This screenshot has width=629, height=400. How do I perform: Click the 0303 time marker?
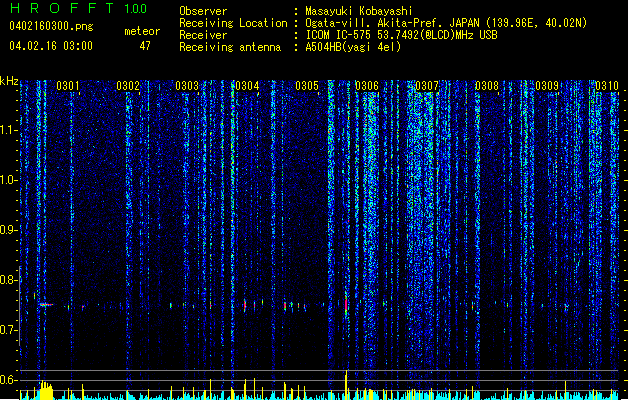(187, 86)
